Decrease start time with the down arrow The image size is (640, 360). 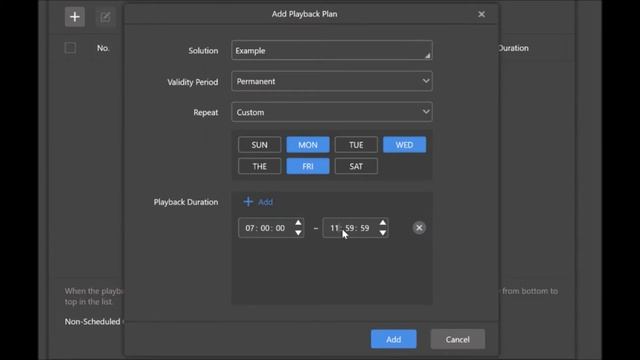point(298,233)
